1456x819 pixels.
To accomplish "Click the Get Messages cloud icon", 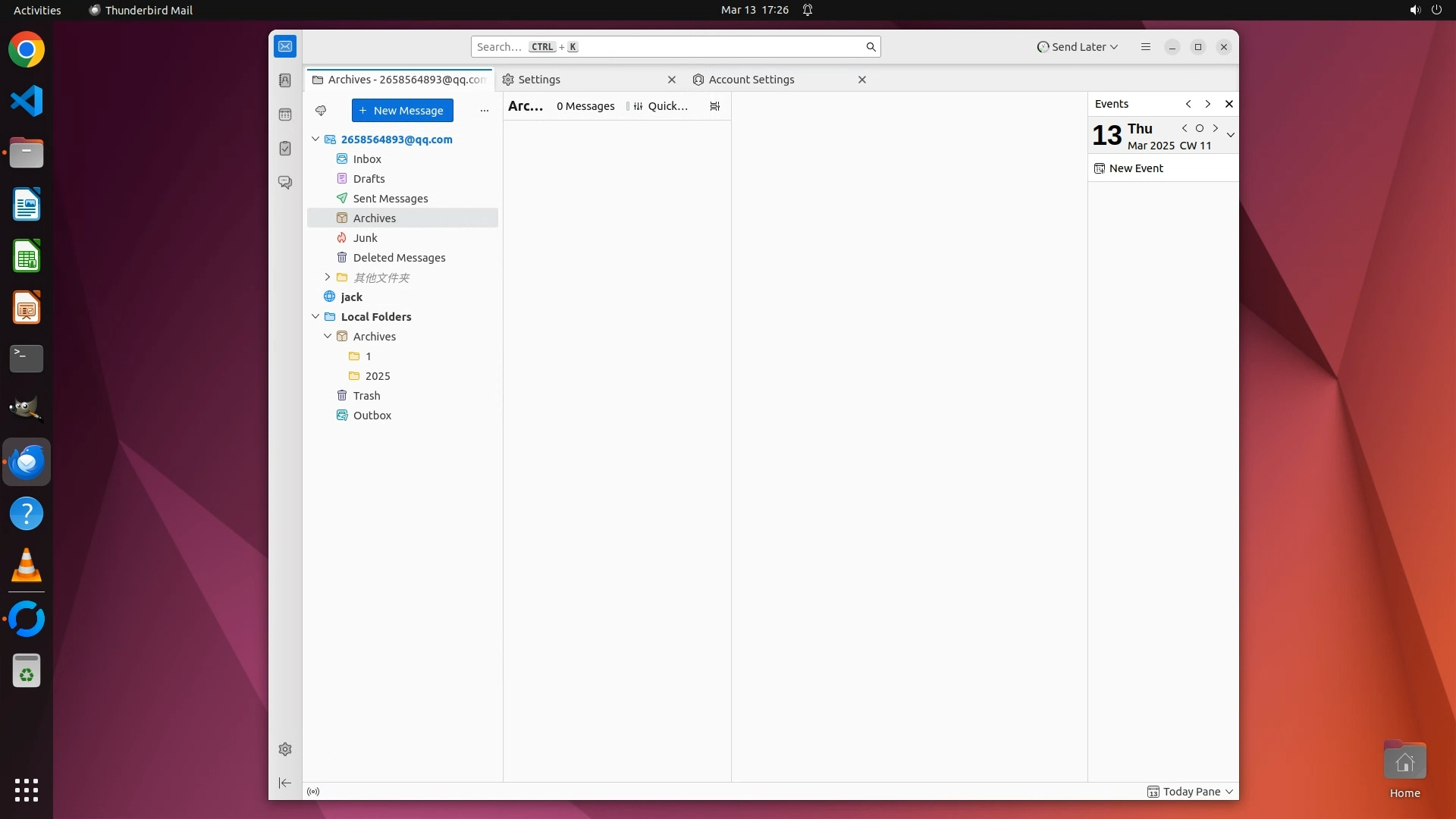I will (321, 111).
